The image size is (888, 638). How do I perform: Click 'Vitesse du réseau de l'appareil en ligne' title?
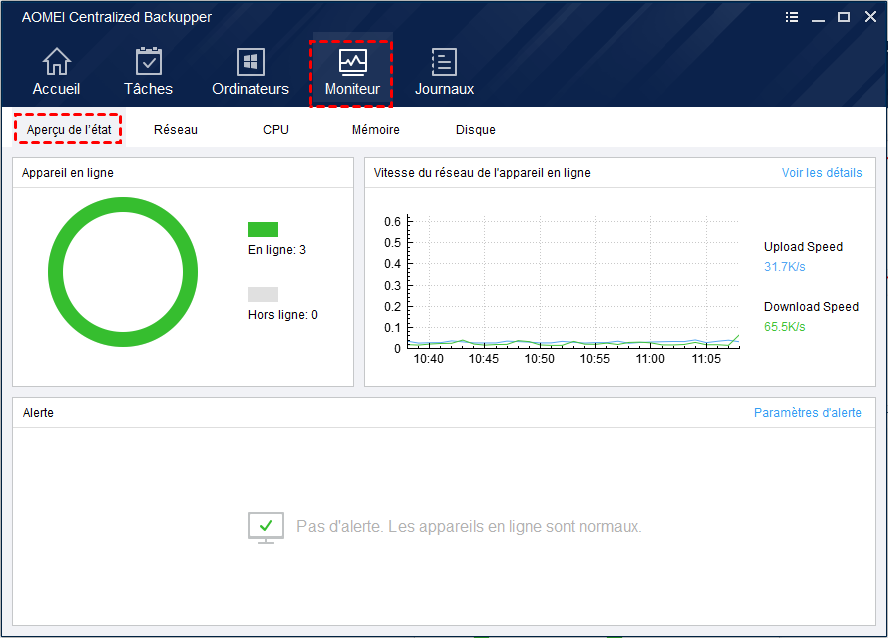pyautogui.click(x=482, y=173)
